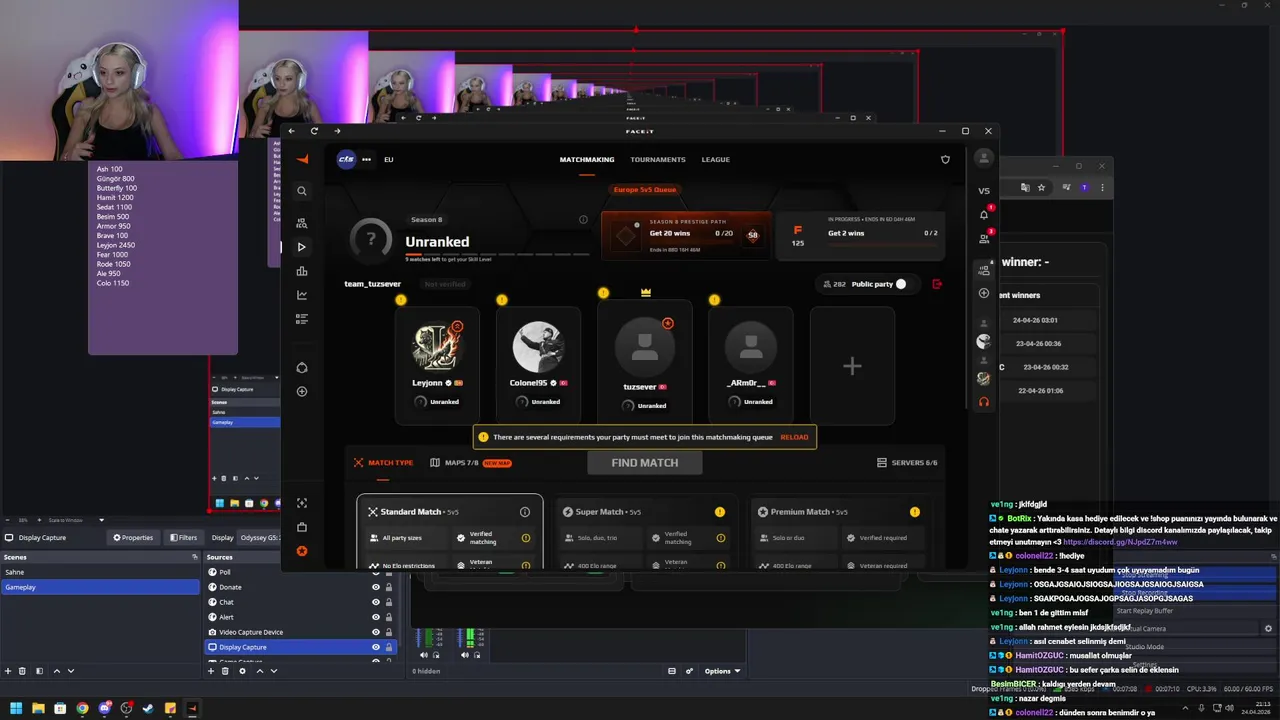
Task: Toggle visibility of the Chat source
Action: pos(376,602)
